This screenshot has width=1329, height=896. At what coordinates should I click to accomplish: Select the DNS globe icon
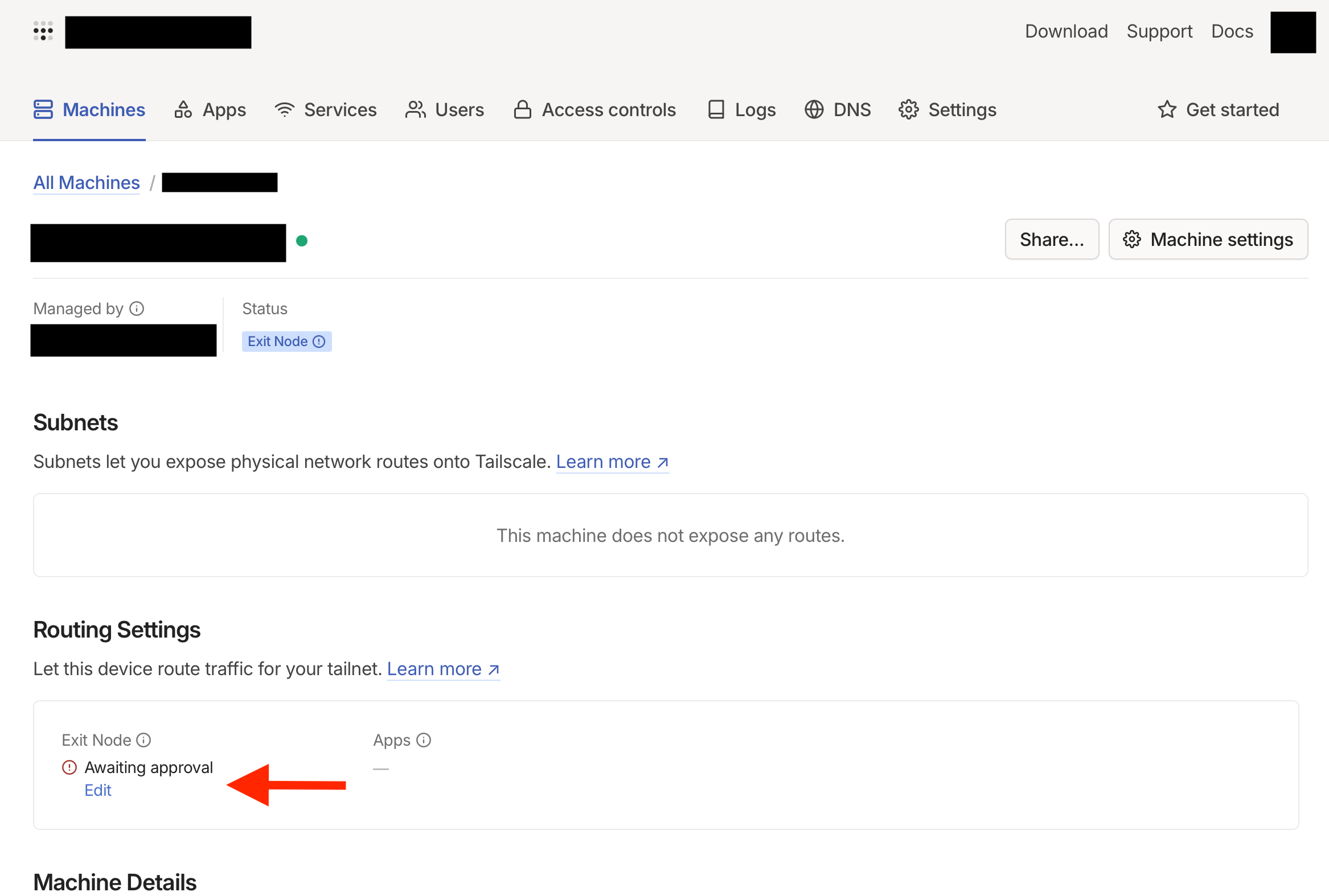[814, 109]
